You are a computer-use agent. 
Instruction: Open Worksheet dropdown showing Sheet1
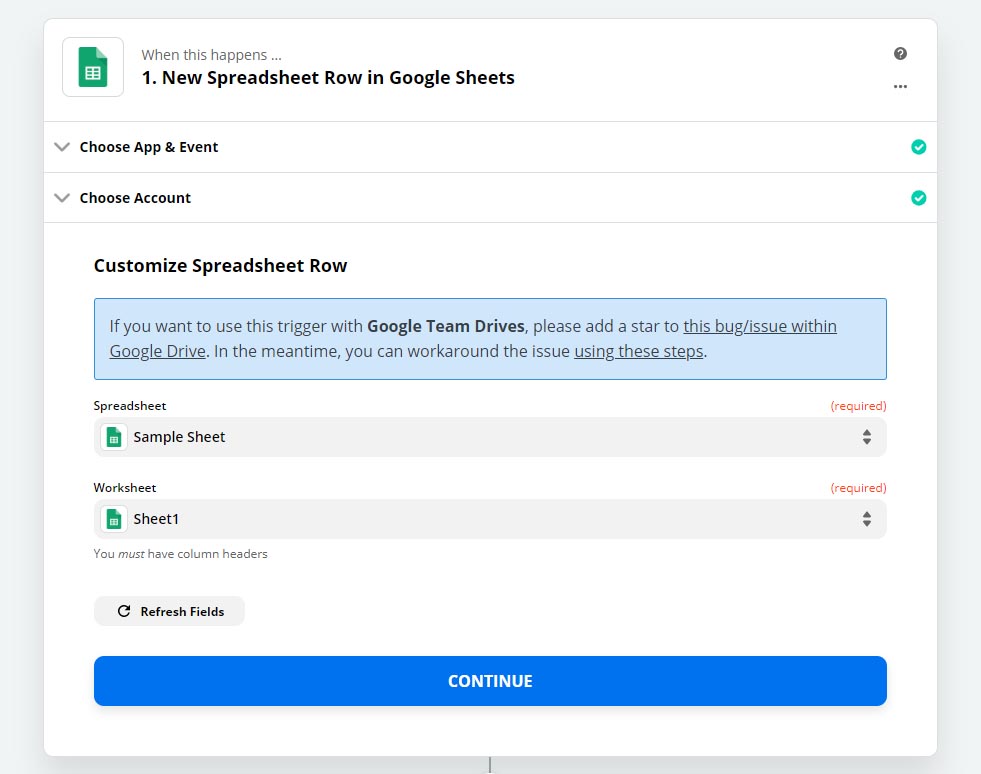490,519
